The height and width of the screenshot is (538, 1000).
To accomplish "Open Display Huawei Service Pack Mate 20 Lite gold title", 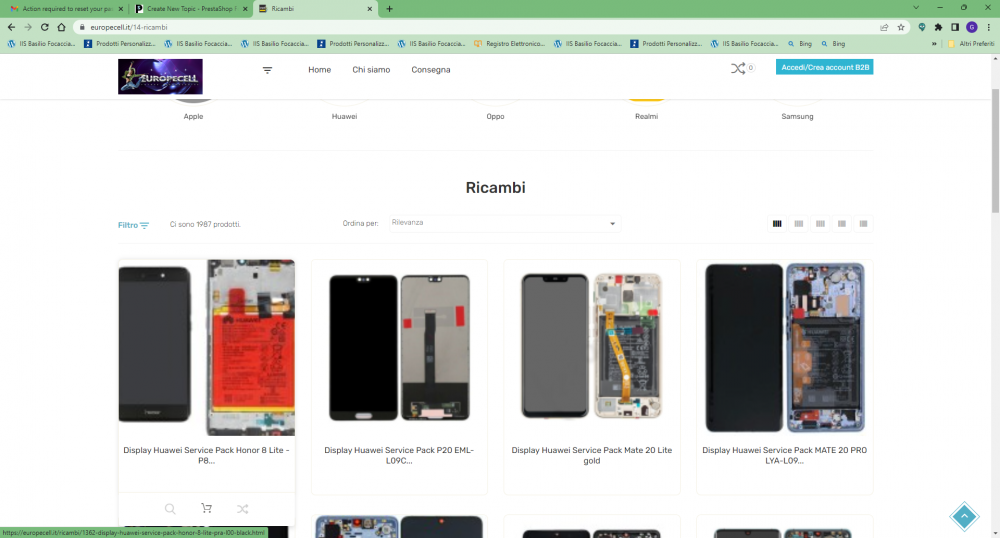I will pos(592,455).
